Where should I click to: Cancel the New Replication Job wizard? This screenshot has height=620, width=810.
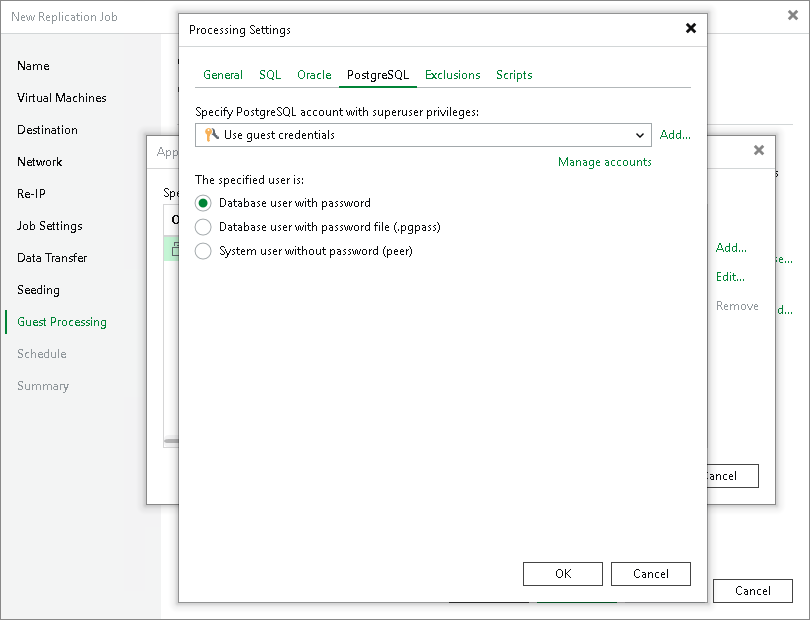[753, 591]
